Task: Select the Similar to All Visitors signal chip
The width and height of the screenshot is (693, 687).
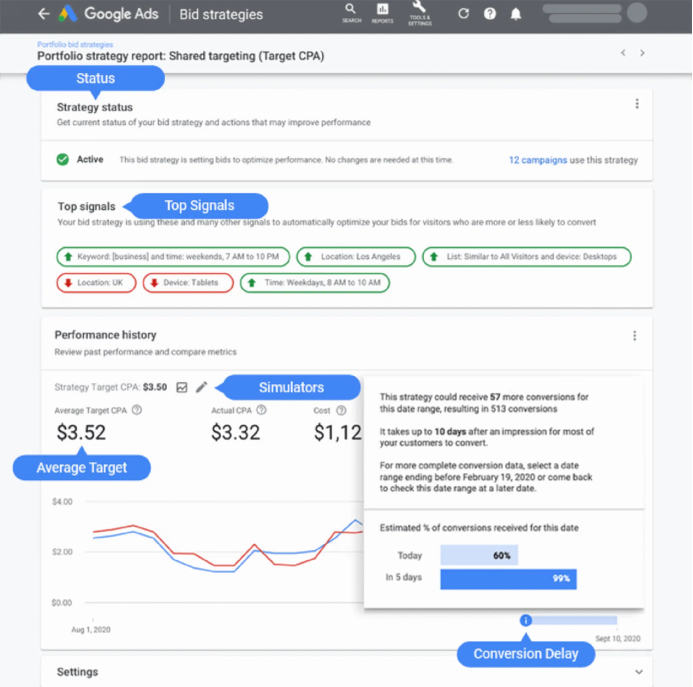Action: click(527, 257)
